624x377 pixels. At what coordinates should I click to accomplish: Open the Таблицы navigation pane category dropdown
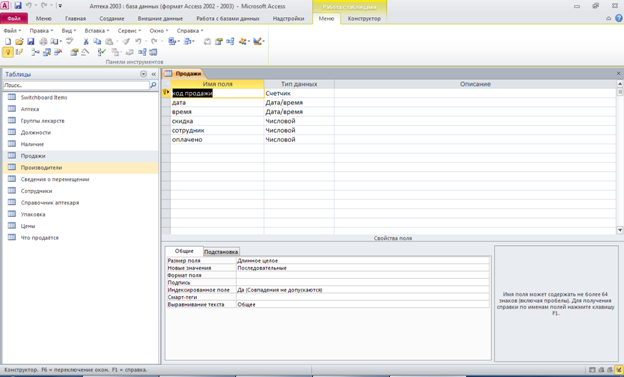[x=143, y=74]
